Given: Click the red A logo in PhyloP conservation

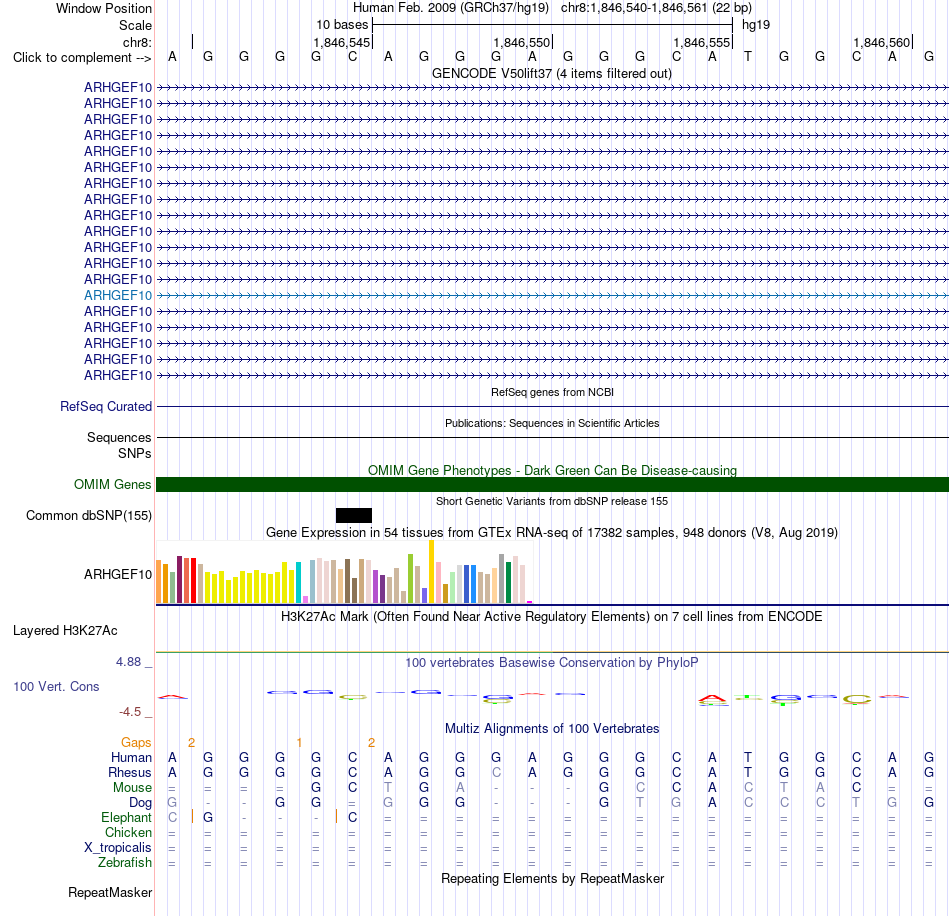Looking at the screenshot, I should (712, 700).
